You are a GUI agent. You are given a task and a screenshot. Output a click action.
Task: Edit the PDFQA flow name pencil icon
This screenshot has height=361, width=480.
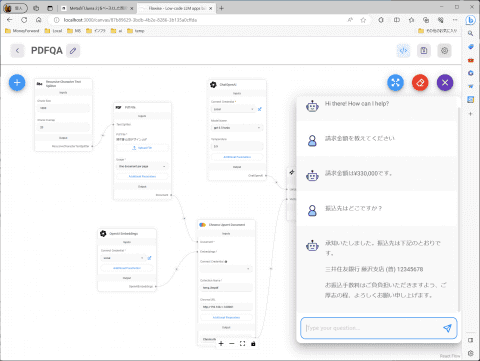coord(73,51)
